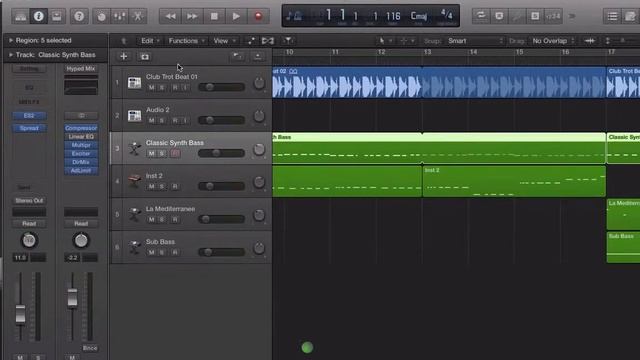Mute the Inst 2 track

point(151,187)
